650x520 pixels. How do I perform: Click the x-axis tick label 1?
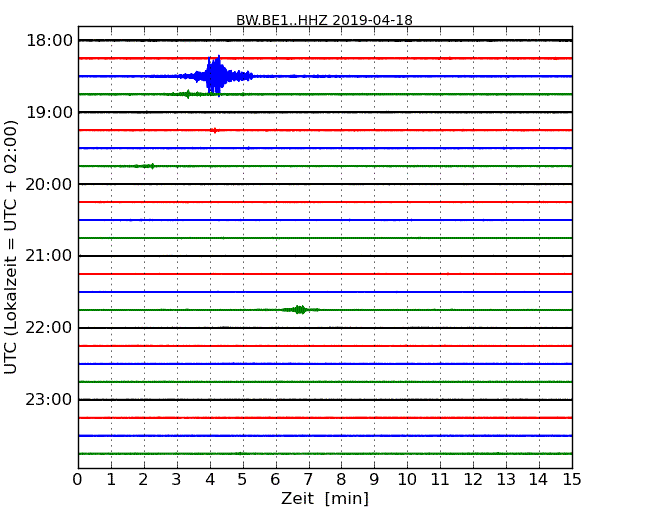pos(111,479)
